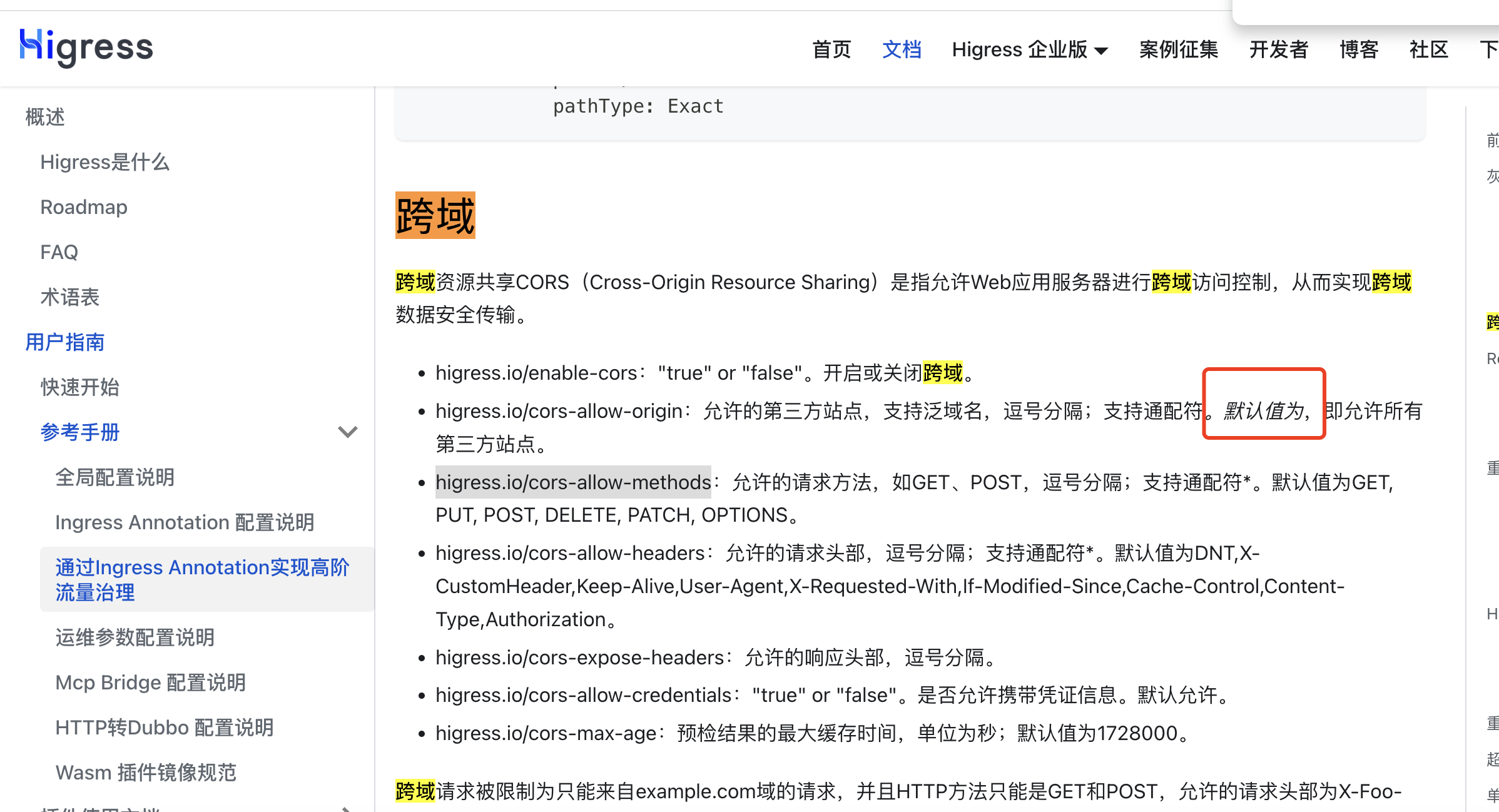The image size is (1499, 812).
Task: Open Wasm 插件镜像规范 page
Action: [146, 773]
